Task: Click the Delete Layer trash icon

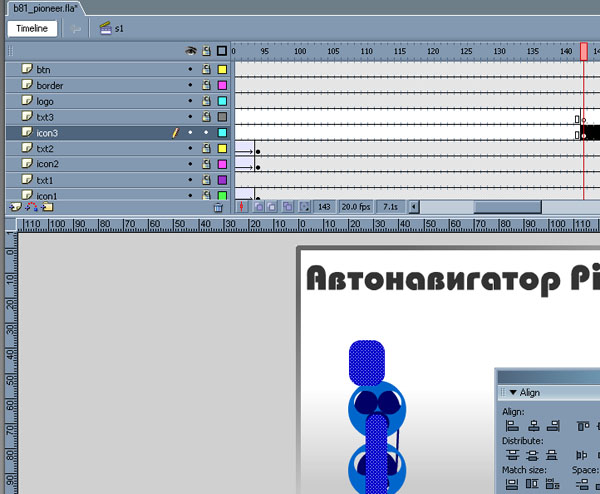Action: pos(218,207)
